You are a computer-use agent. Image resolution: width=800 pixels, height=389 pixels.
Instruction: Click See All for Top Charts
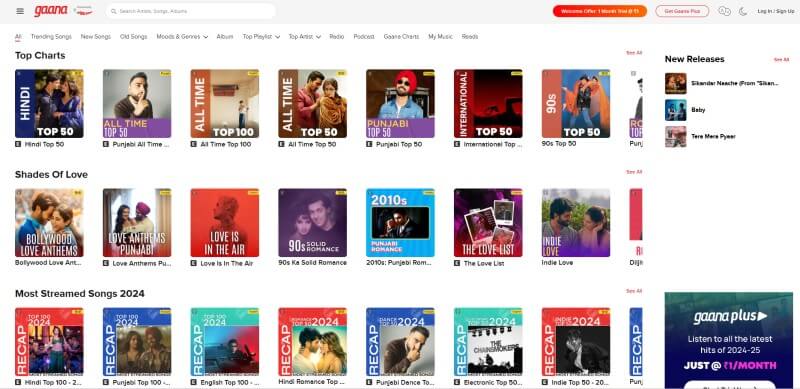click(x=634, y=53)
